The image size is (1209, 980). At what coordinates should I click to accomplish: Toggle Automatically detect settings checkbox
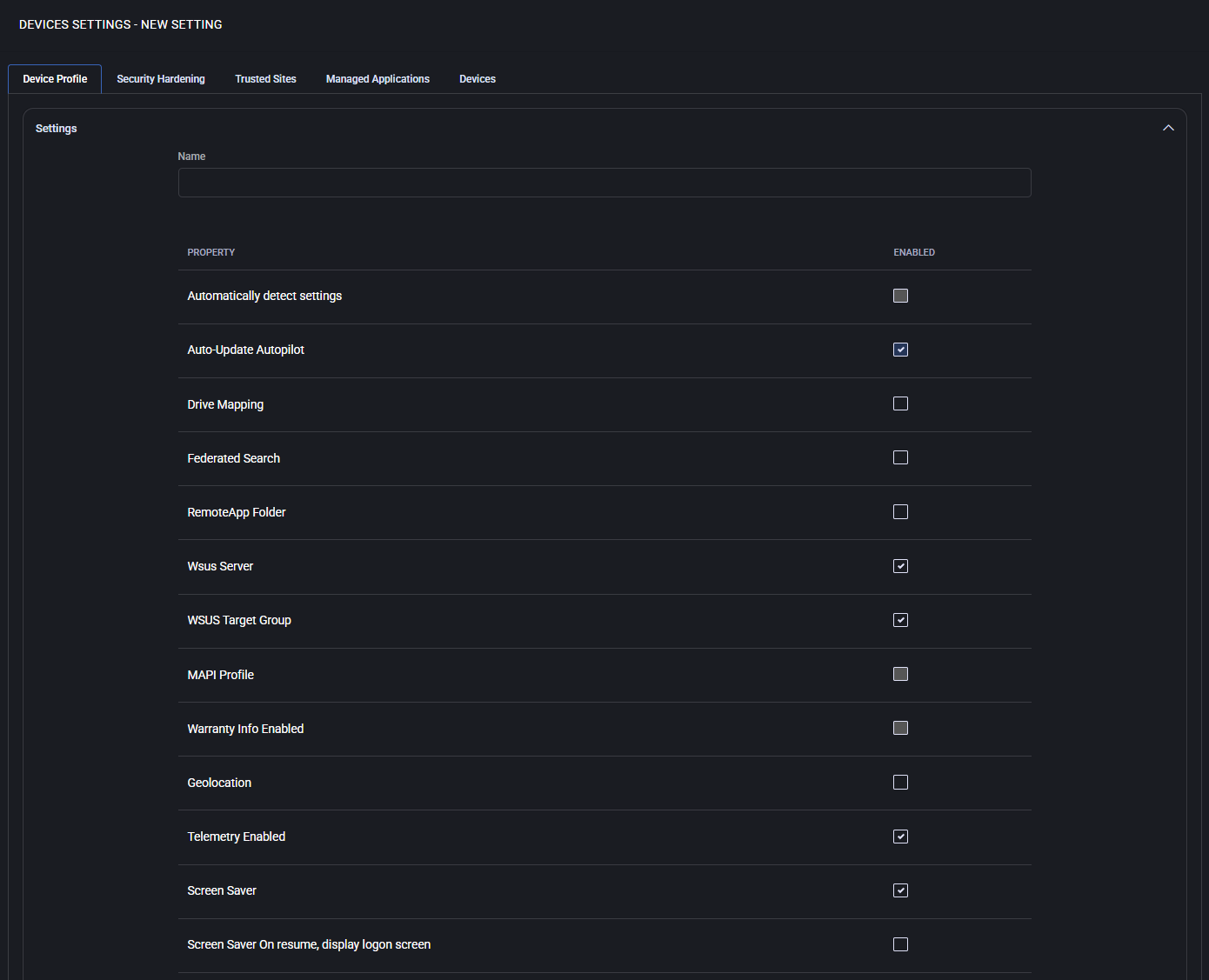pyautogui.click(x=900, y=296)
